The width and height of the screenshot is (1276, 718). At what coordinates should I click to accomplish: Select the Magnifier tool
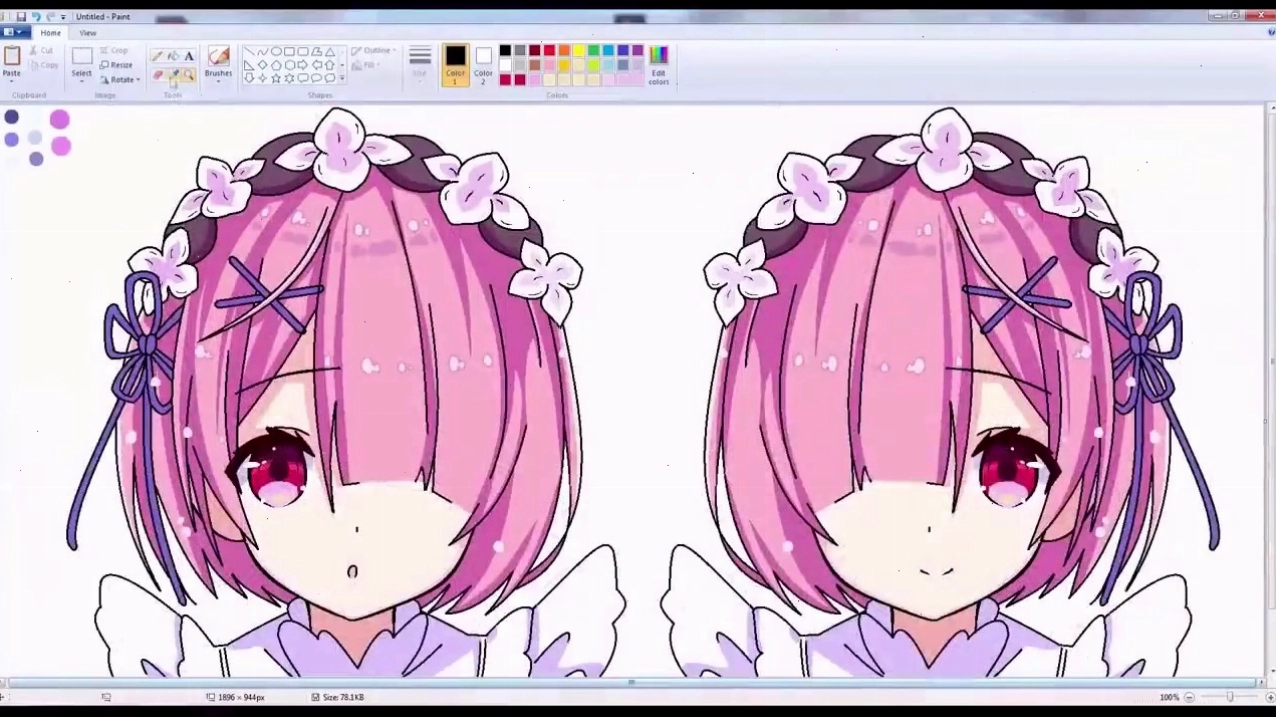188,75
